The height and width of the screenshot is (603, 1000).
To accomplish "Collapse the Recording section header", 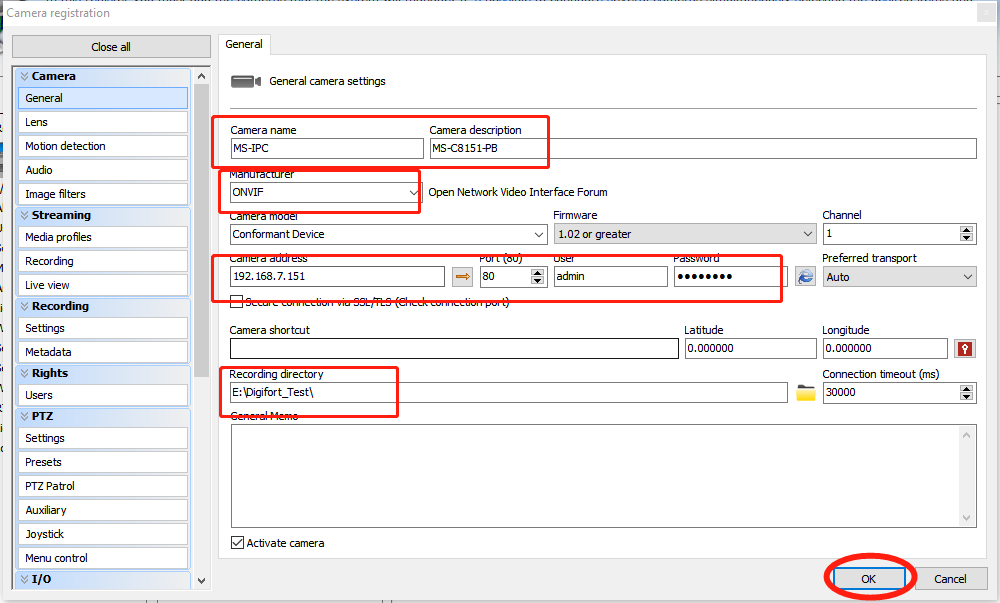I will (103, 307).
